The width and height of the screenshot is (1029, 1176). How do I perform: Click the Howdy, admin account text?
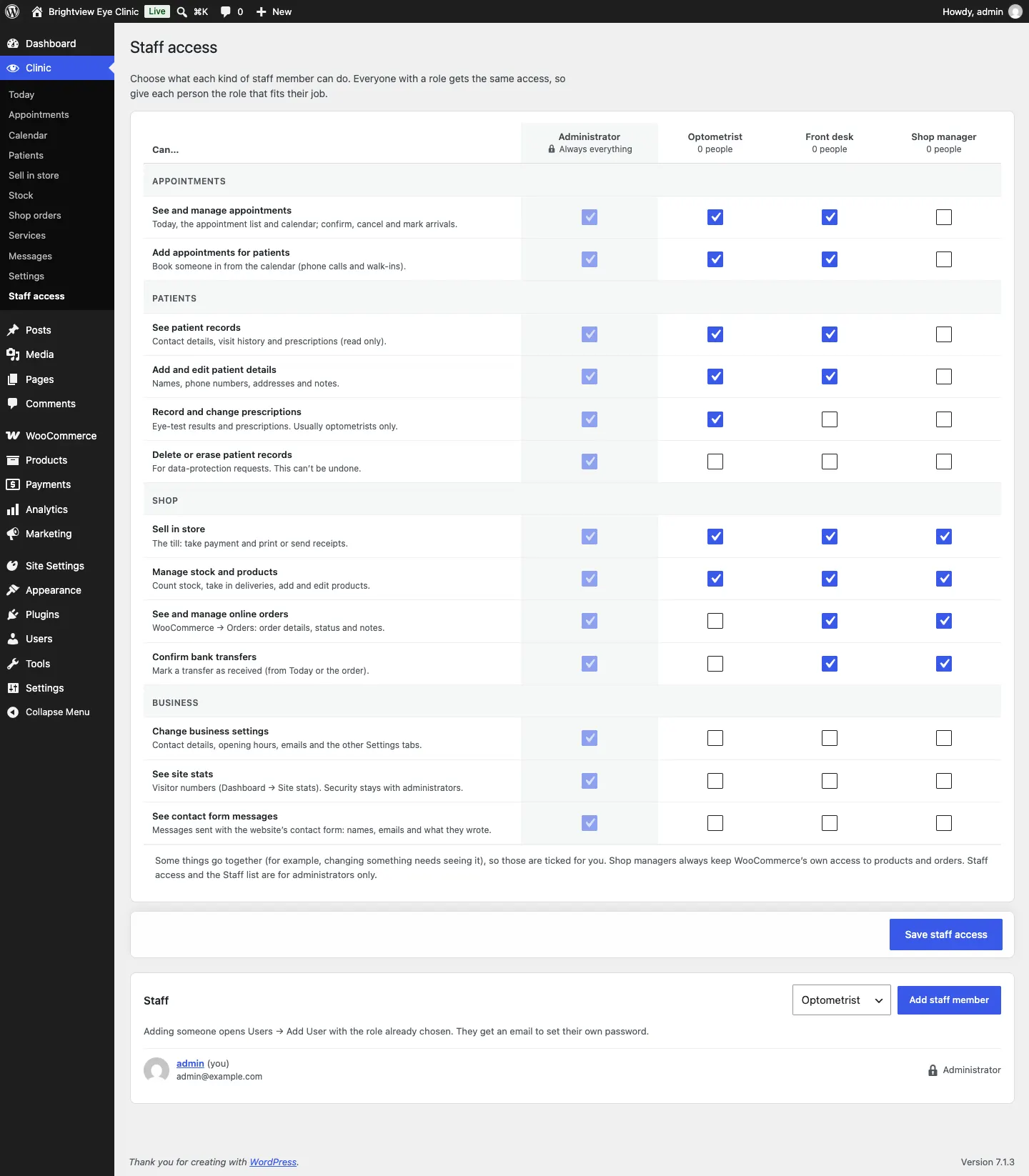pyautogui.click(x=973, y=11)
